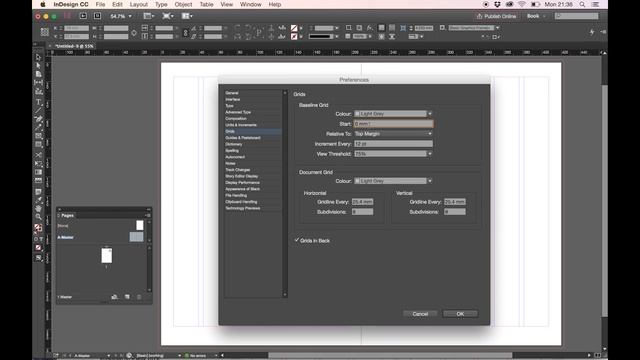Select the Line tool
Viewport: 640px width, 360px height.
pyautogui.click(x=38, y=110)
